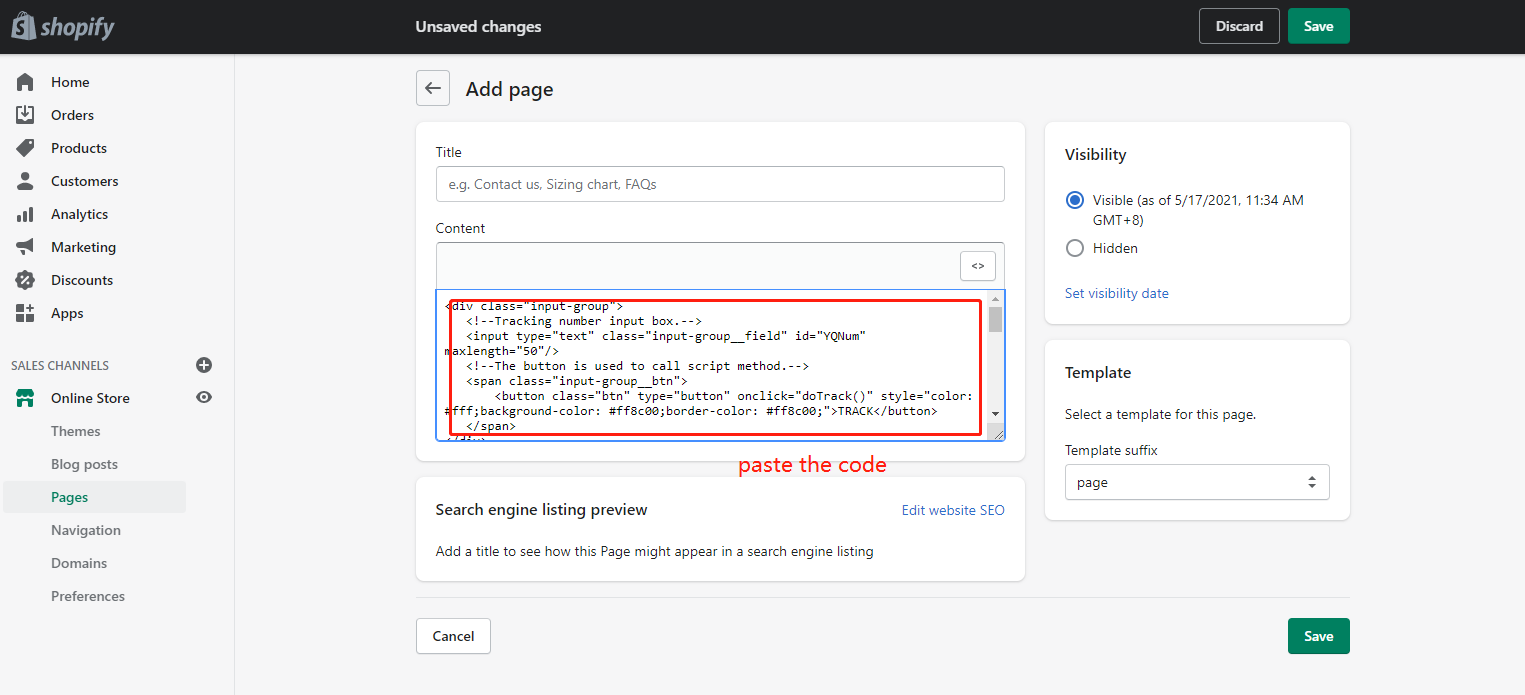Click the Cancel button

(x=453, y=636)
